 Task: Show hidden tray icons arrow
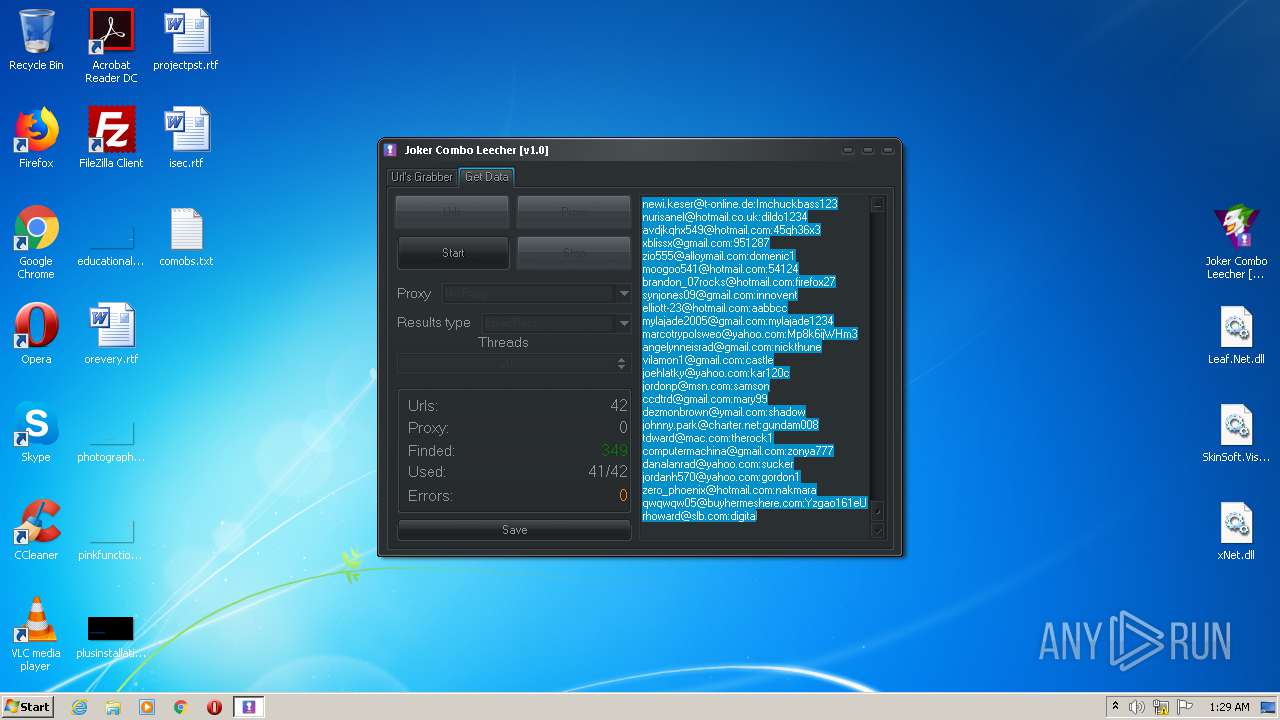pyautogui.click(x=1116, y=707)
